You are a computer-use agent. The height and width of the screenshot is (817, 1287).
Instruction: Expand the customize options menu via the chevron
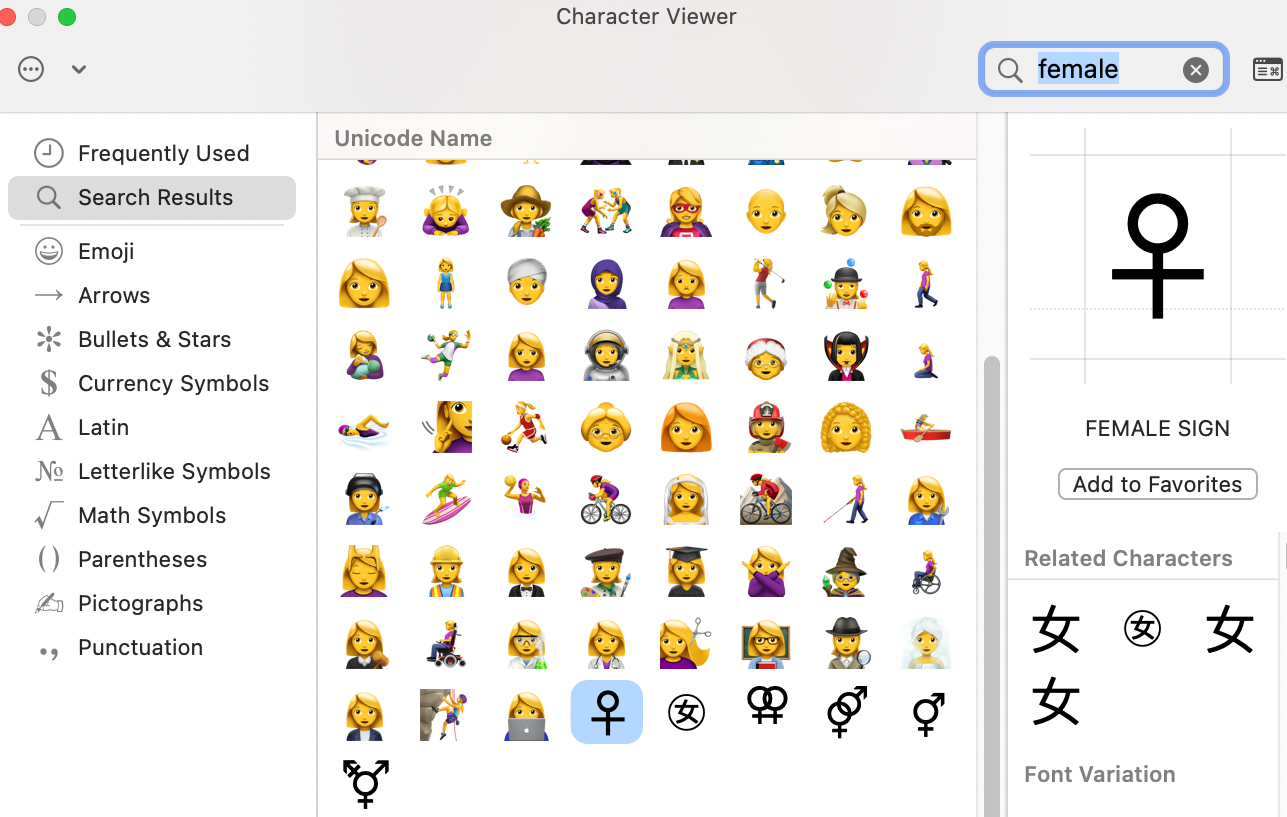point(78,69)
